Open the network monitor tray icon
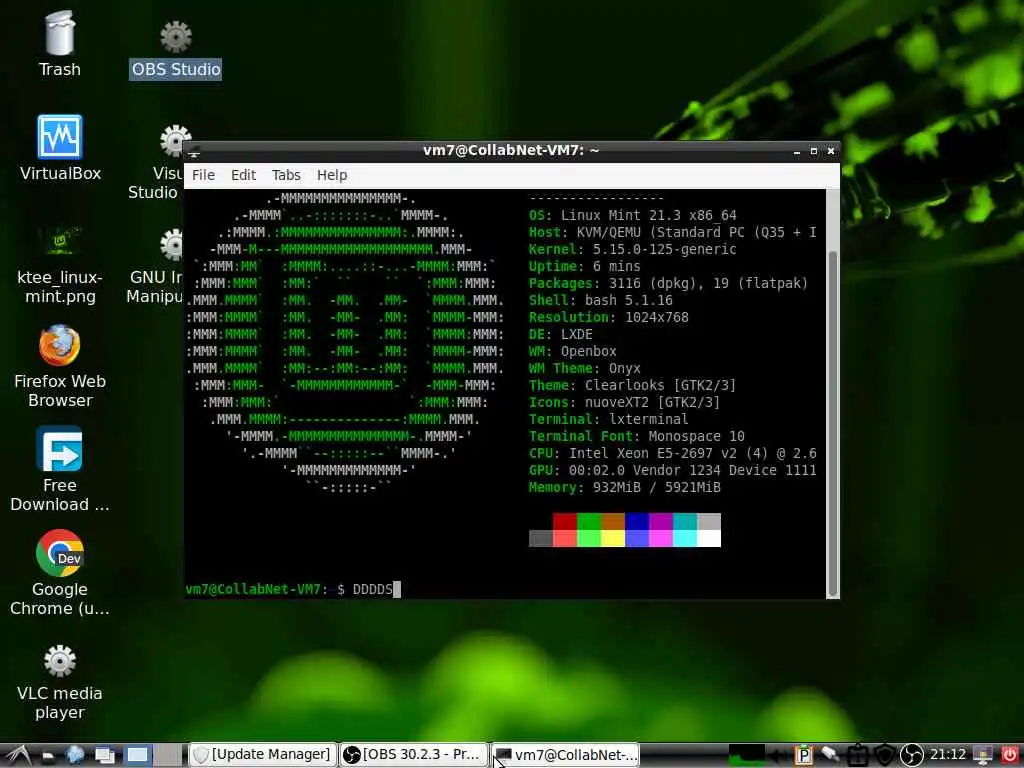Image resolution: width=1024 pixels, height=768 pixels. (x=983, y=755)
